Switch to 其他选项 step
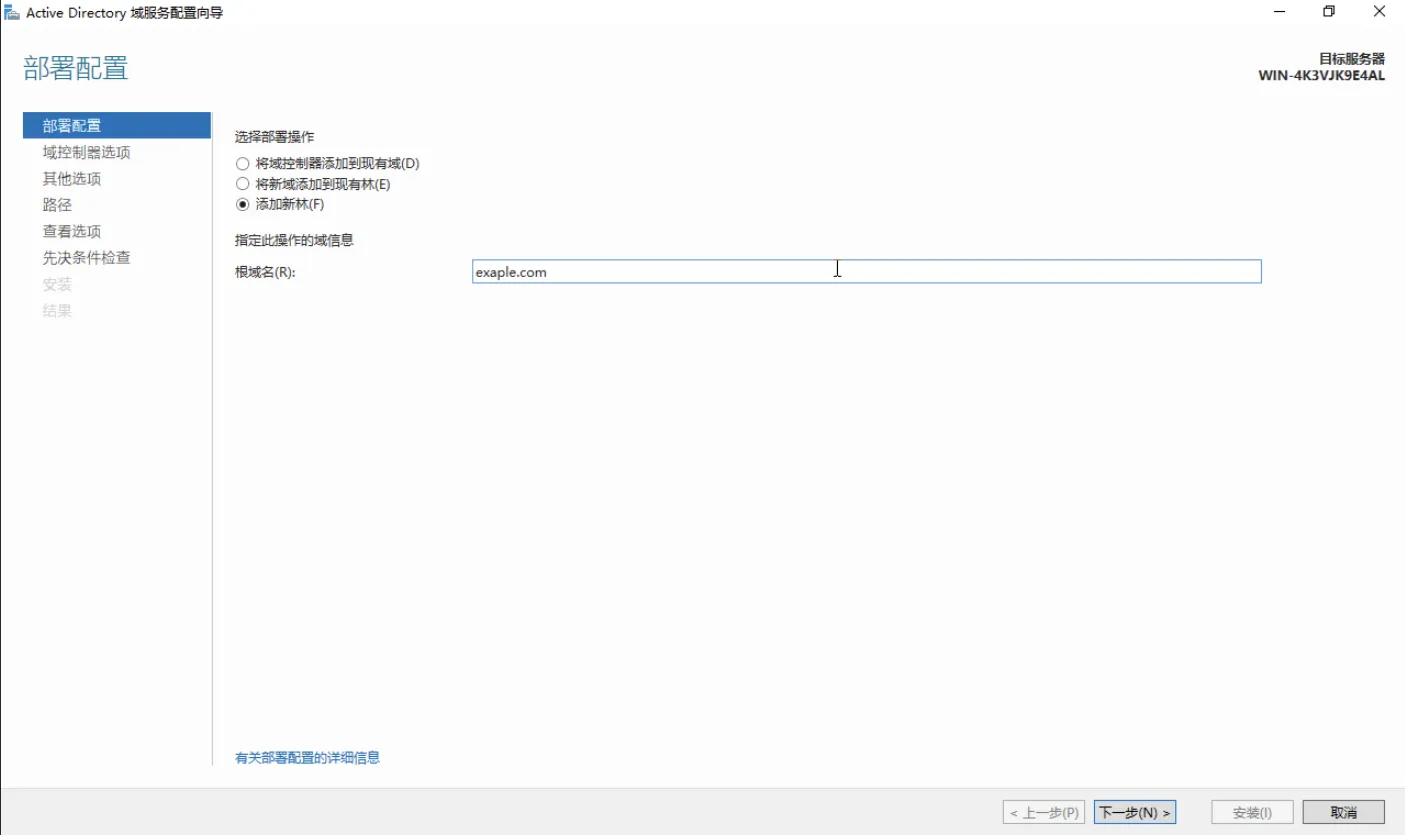This screenshot has width=1405, height=835. tap(72, 179)
